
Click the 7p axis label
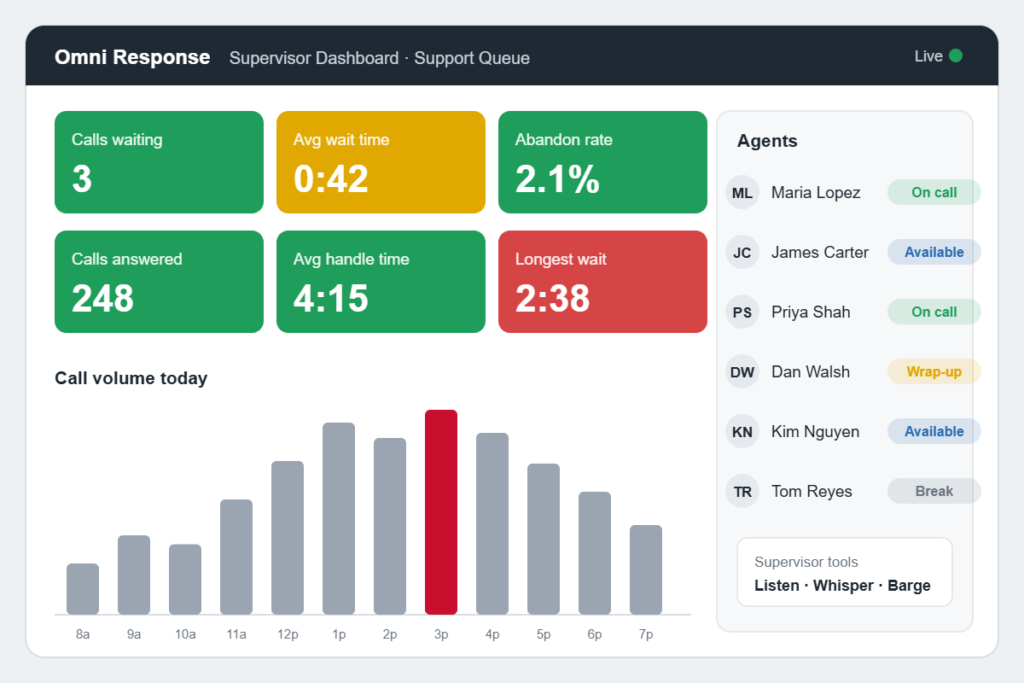646,635
